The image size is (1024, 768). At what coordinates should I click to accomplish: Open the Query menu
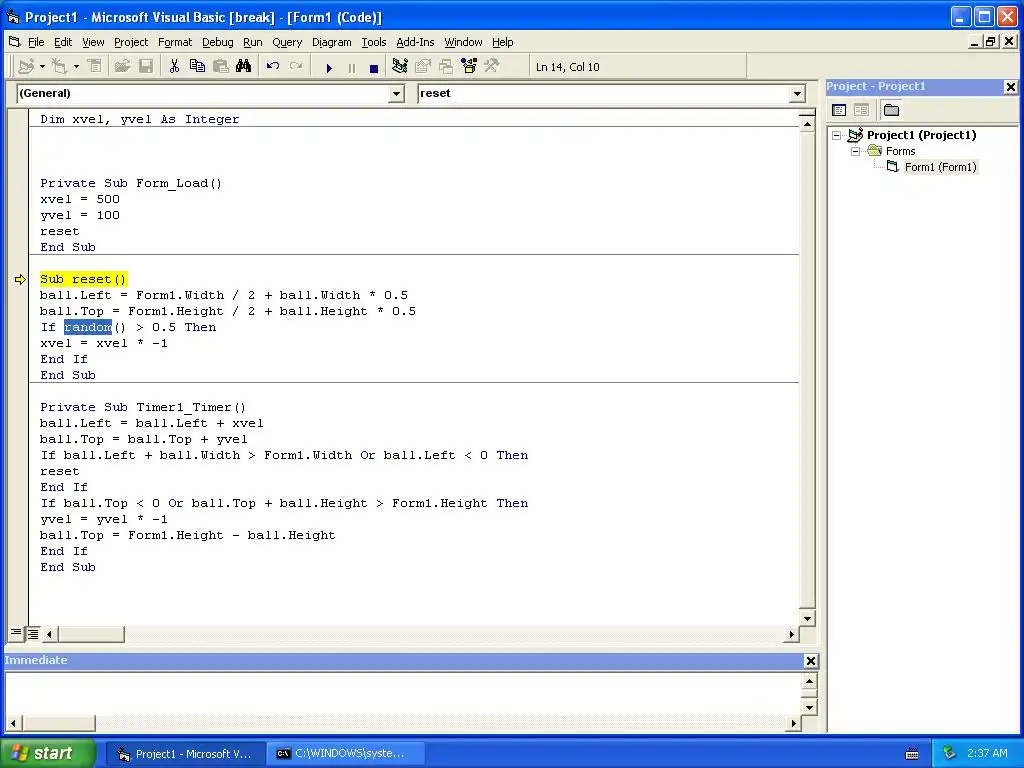(287, 42)
